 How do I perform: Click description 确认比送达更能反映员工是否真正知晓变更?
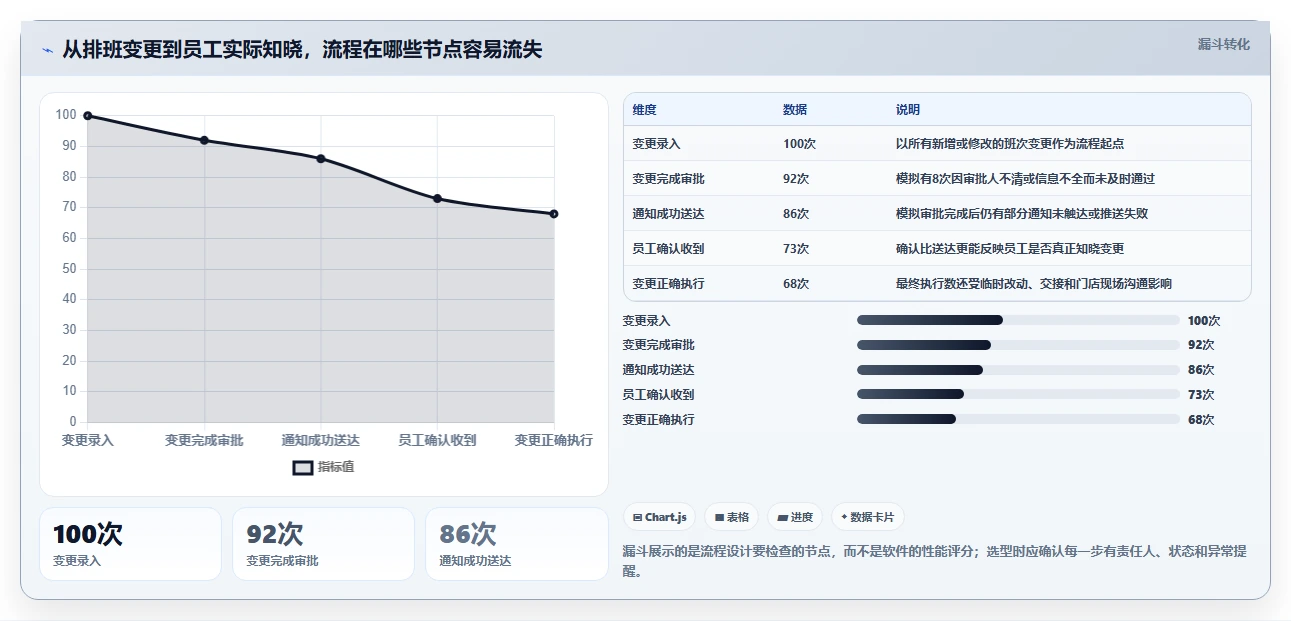coord(1010,249)
